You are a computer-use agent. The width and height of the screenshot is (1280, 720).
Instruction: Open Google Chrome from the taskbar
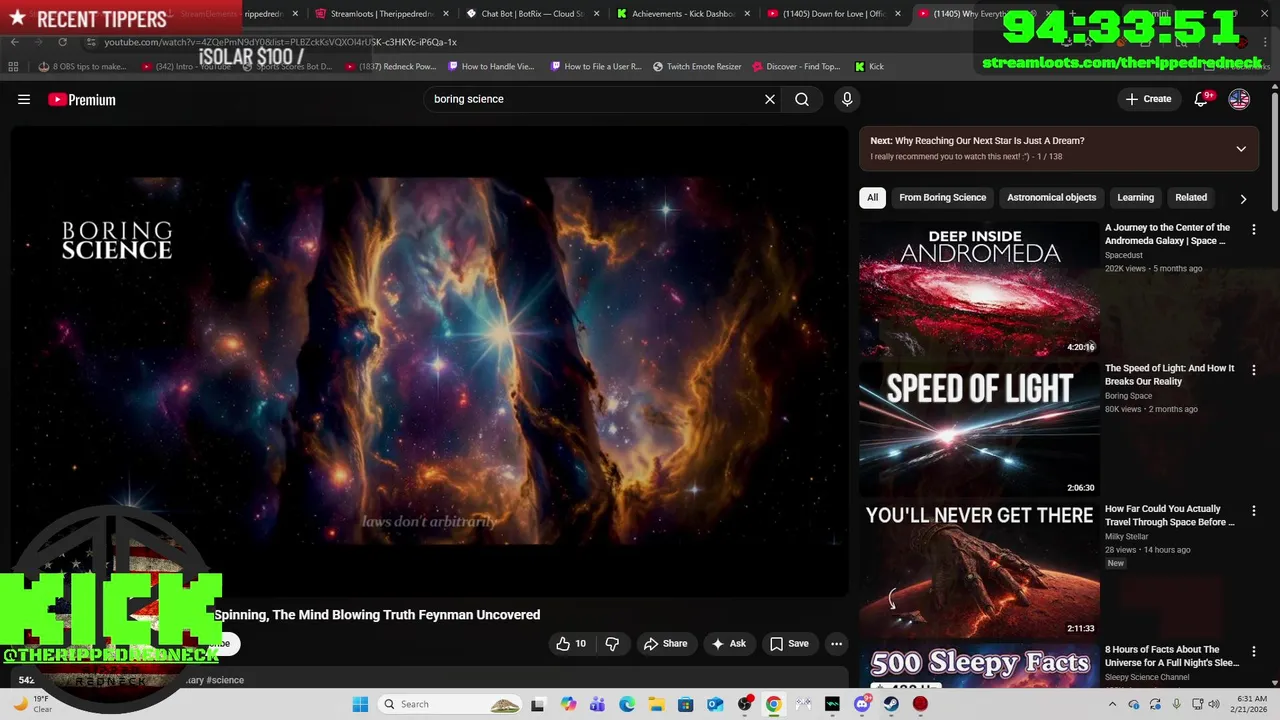(x=774, y=704)
